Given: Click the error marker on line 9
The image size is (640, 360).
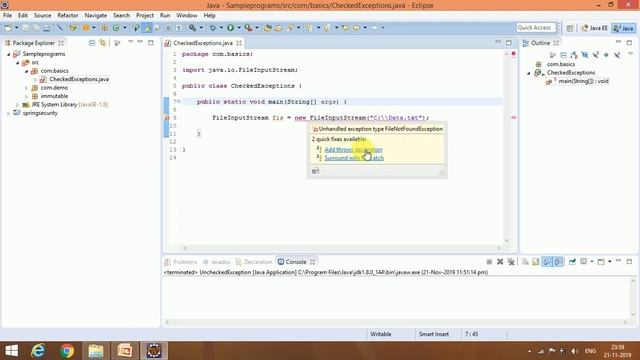Looking at the screenshot, I should (x=167, y=118).
